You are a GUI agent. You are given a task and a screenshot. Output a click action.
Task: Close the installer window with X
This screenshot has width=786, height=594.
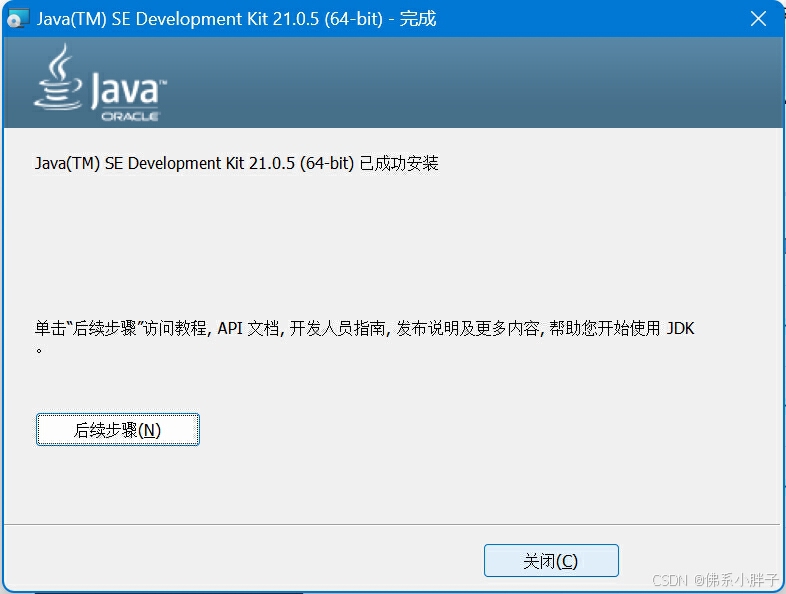[x=758, y=19]
